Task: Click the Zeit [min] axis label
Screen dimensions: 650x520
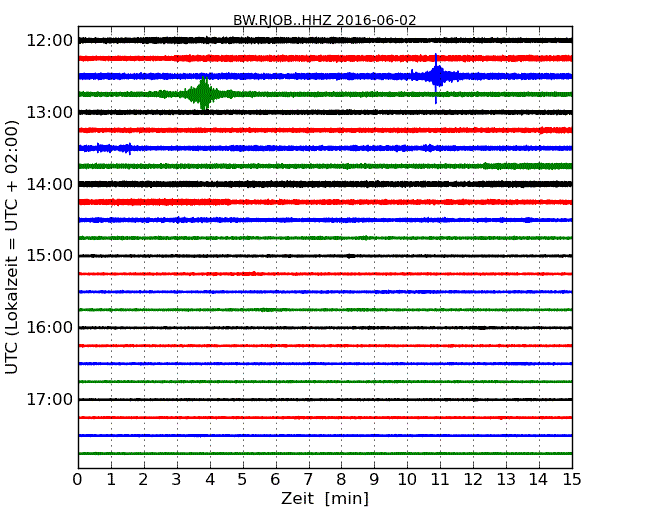Action: pos(325,498)
